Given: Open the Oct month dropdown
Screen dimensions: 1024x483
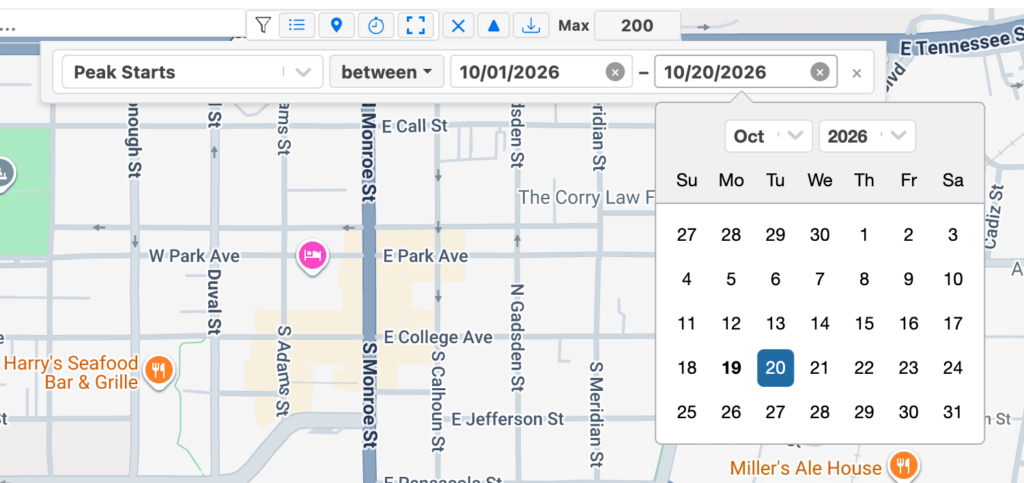Looking at the screenshot, I should [768, 136].
